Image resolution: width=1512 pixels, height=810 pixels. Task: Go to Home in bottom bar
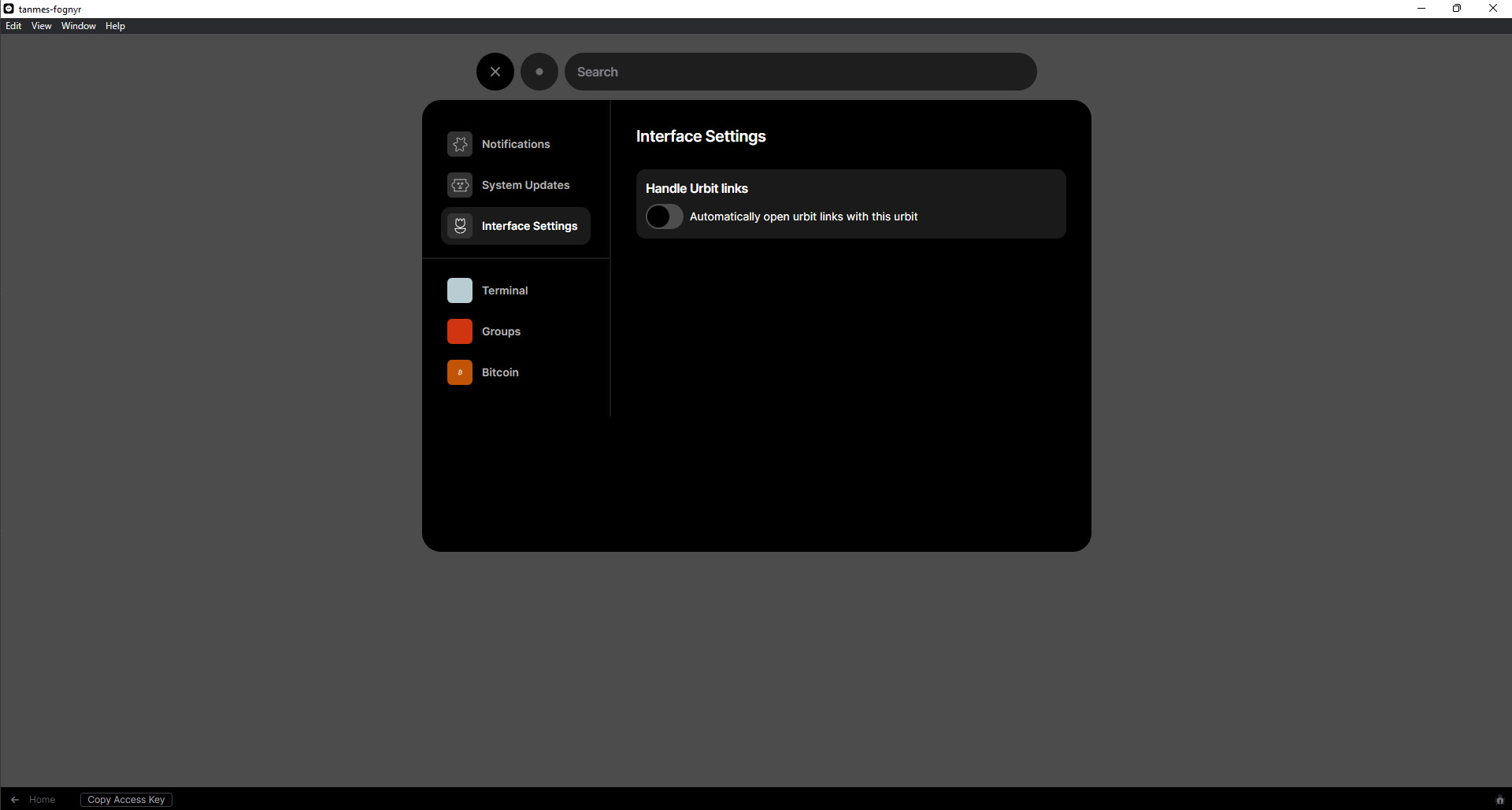click(x=42, y=800)
